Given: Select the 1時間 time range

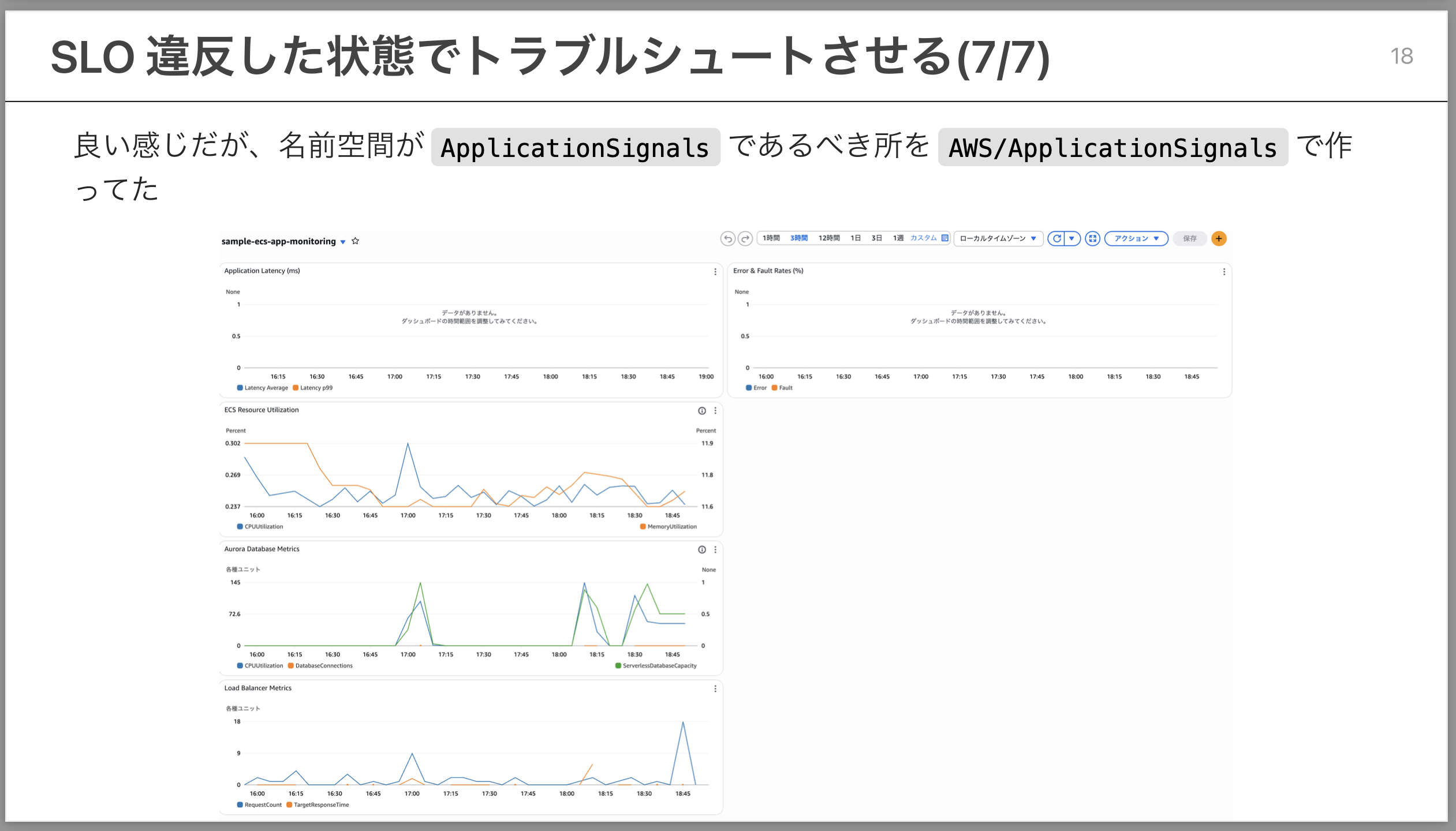Looking at the screenshot, I should click(771, 238).
